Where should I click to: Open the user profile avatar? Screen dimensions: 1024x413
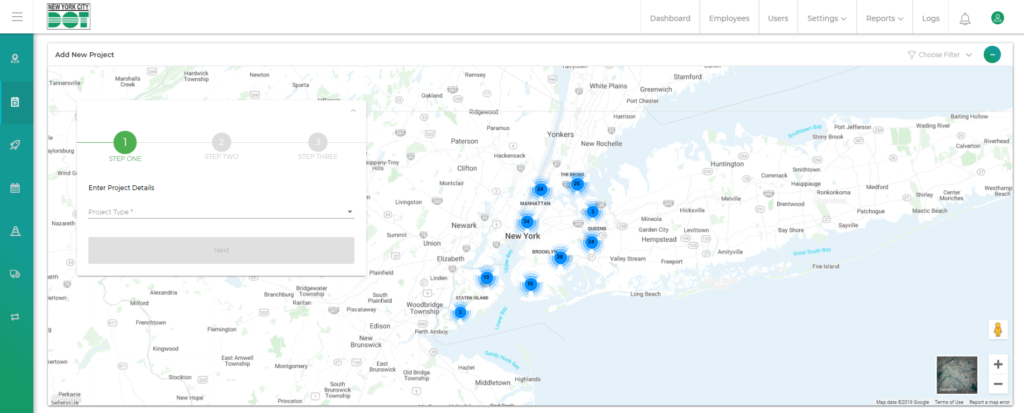[x=997, y=18]
